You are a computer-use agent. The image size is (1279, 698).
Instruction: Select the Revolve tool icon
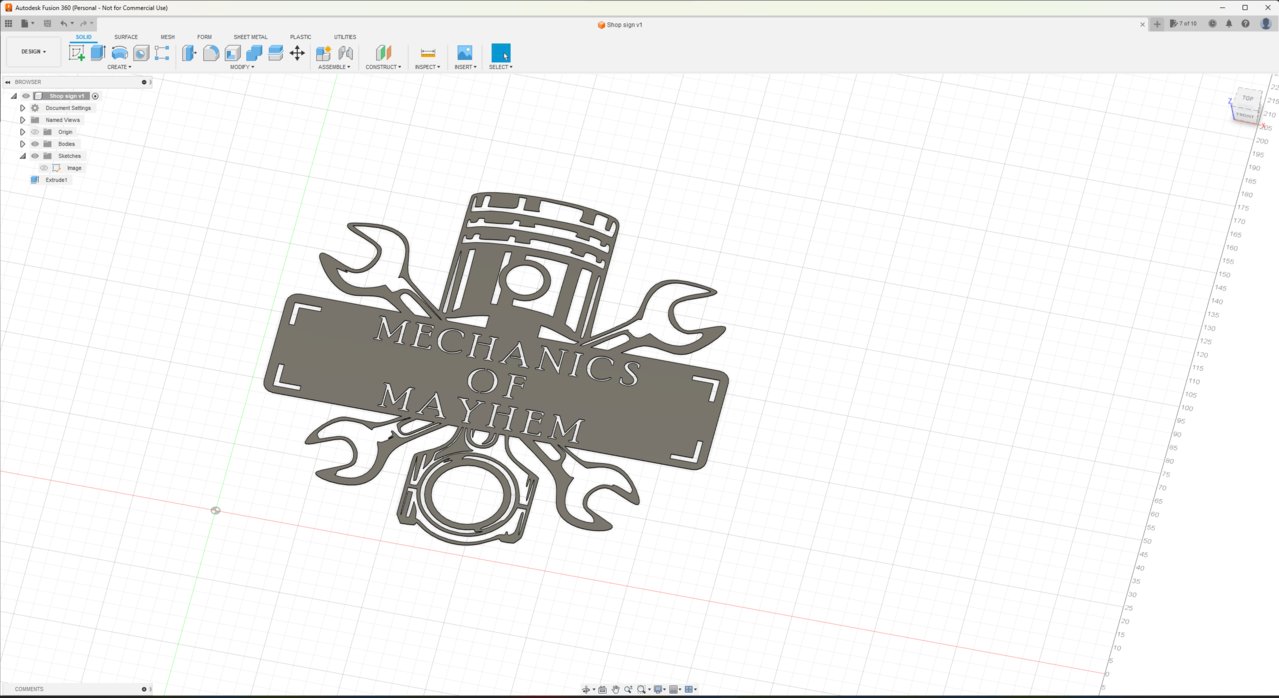point(120,53)
